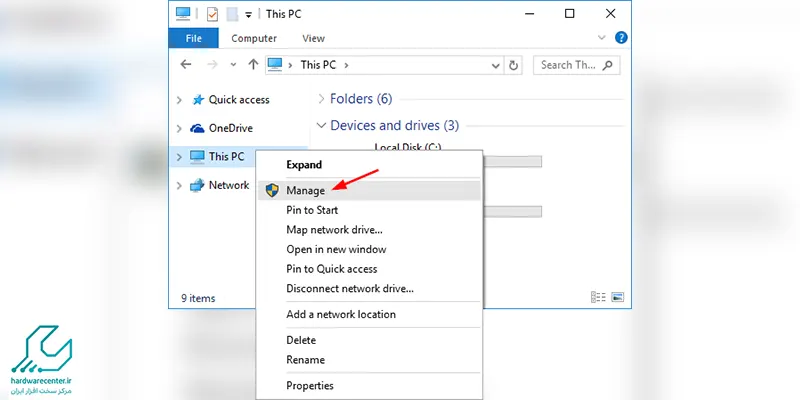This screenshot has height=400, width=800.
Task: Select Quick access in the navigation pane
Action: [x=239, y=100]
